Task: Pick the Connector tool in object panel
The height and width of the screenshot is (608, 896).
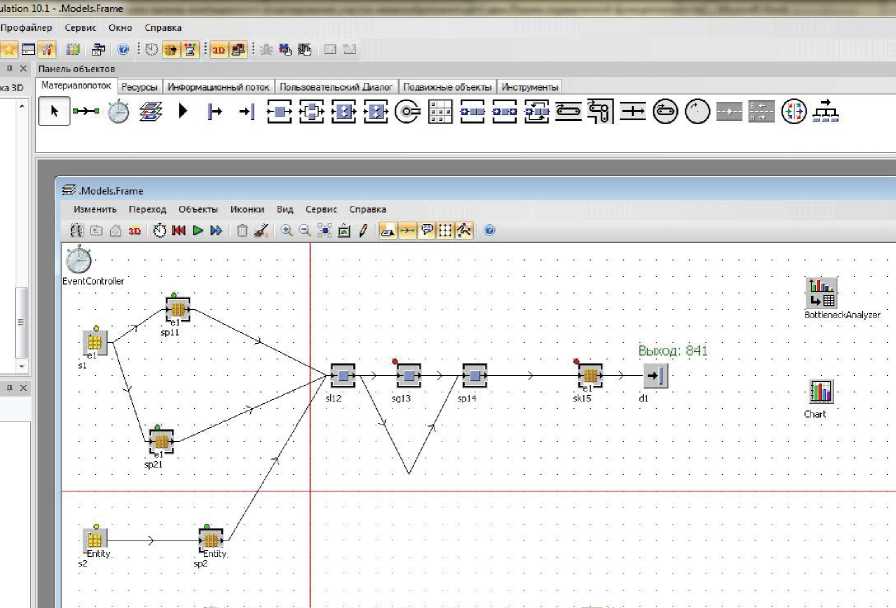Action: click(x=86, y=112)
